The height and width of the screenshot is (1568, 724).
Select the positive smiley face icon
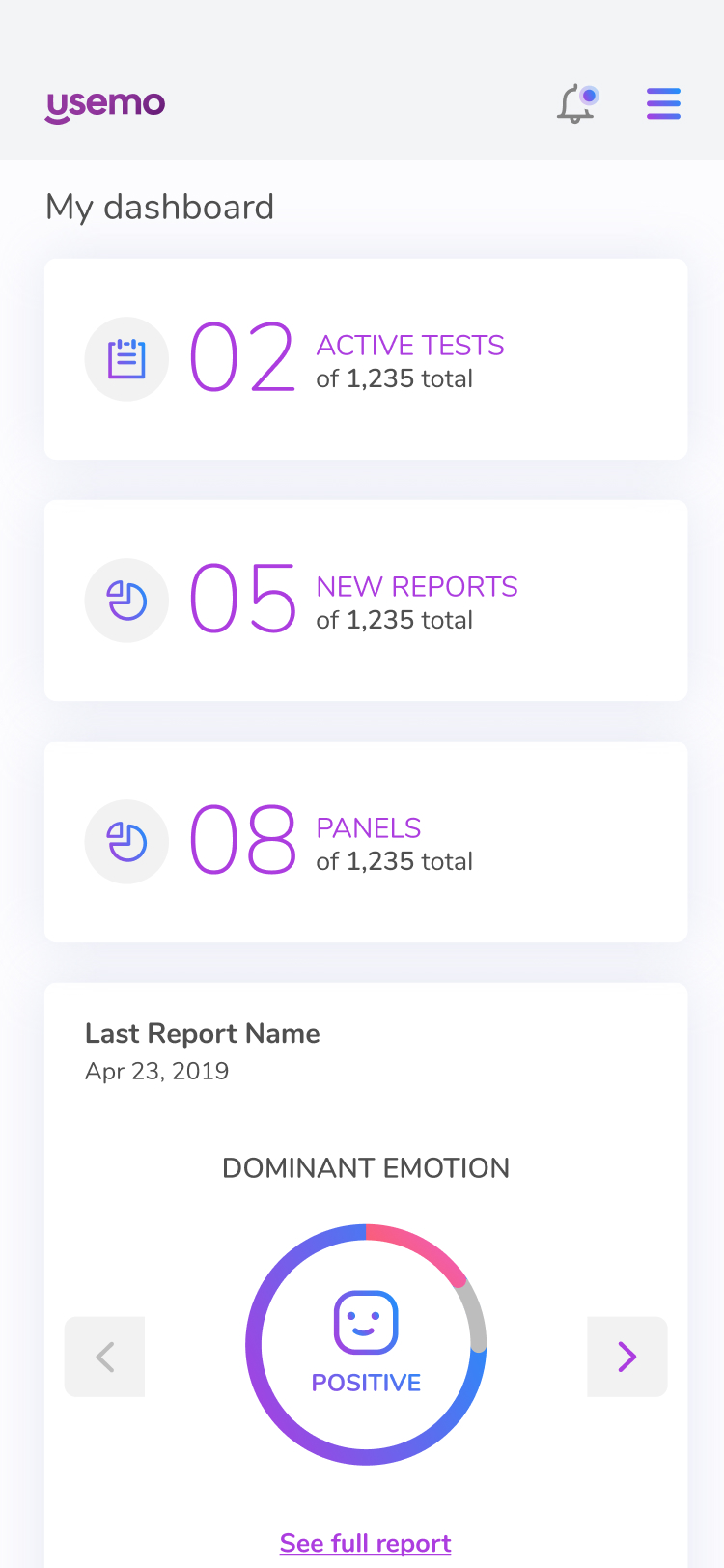pos(366,1323)
